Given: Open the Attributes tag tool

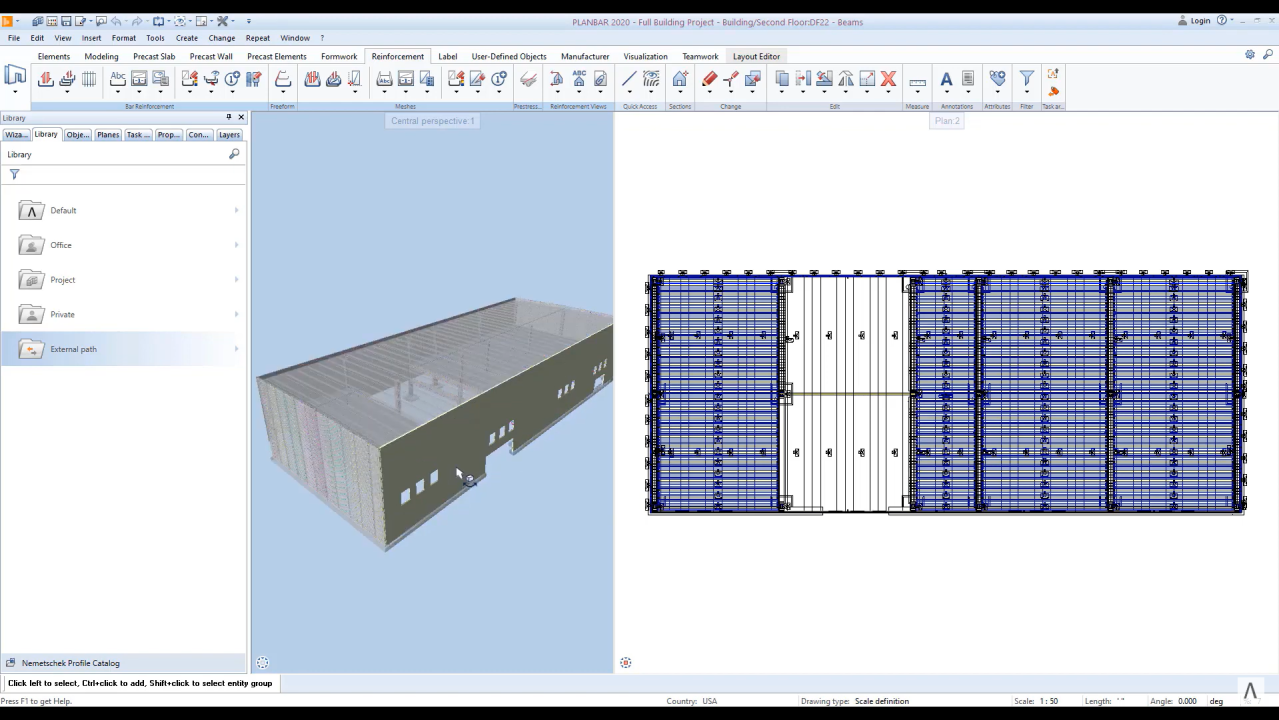Looking at the screenshot, I should 997,80.
